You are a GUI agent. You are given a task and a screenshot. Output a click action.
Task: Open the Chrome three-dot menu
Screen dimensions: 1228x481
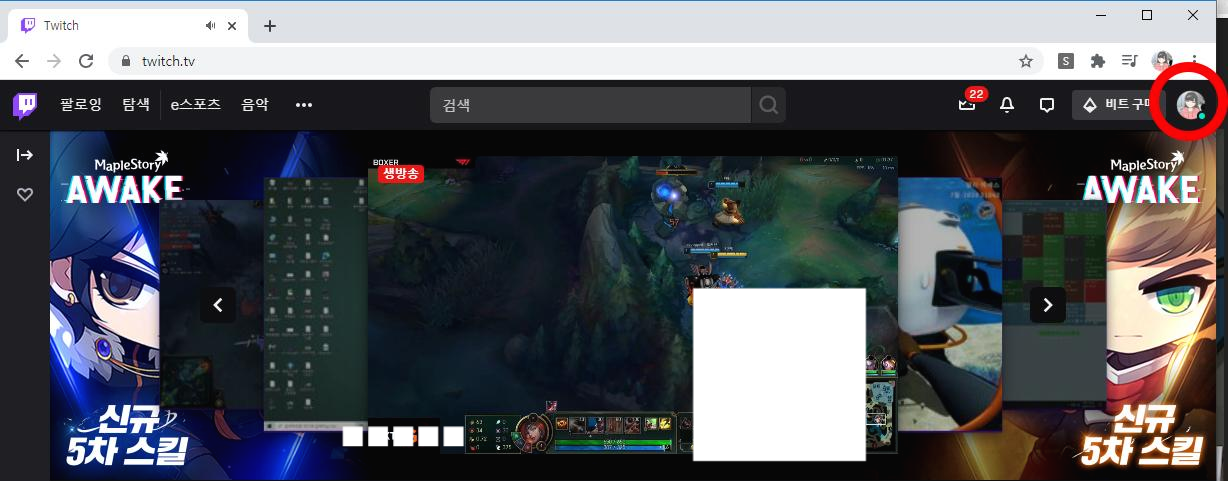click(x=1194, y=61)
